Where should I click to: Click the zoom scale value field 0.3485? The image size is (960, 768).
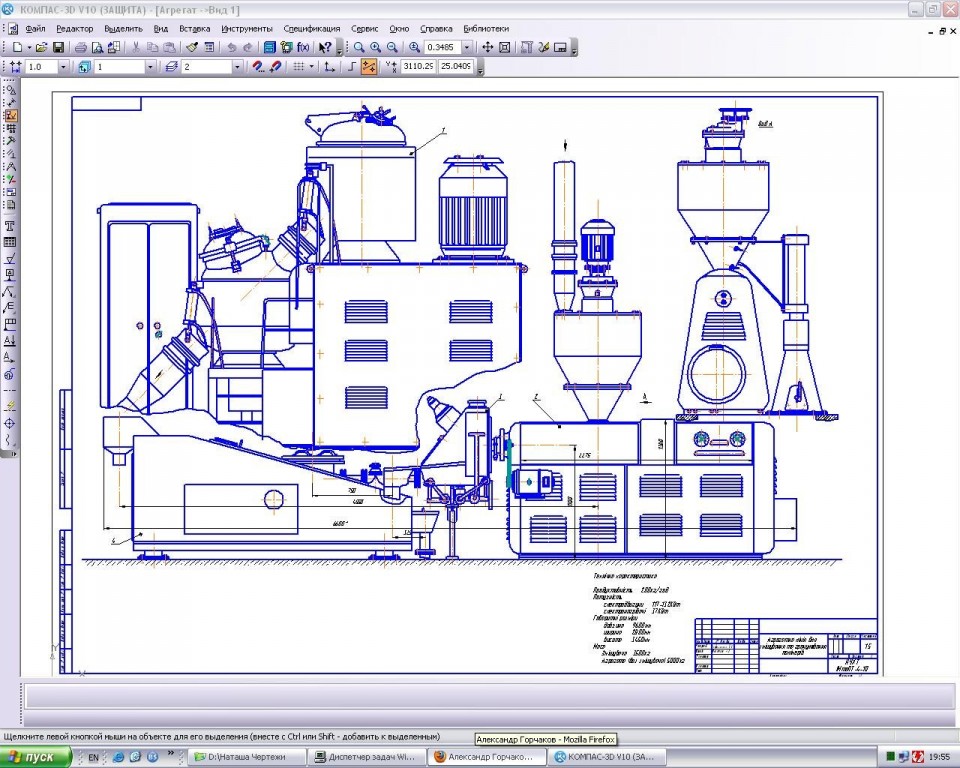click(x=443, y=48)
